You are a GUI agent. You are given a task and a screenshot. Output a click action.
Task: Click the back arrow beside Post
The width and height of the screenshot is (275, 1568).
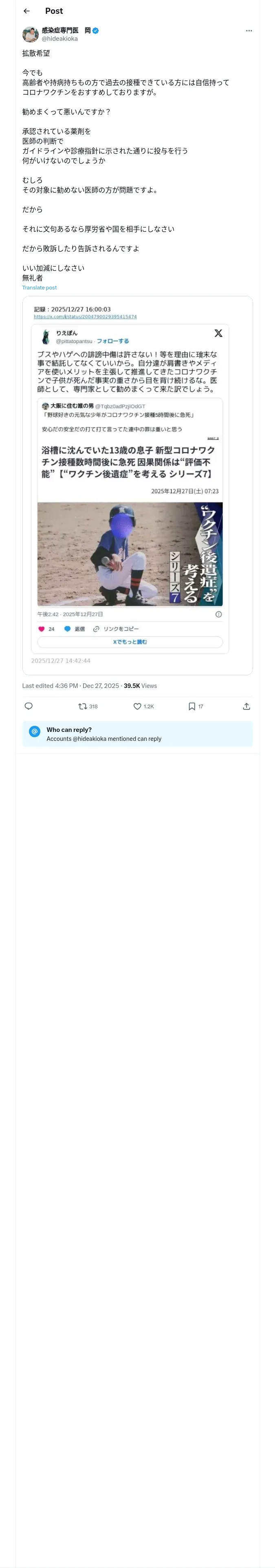pyautogui.click(x=26, y=11)
